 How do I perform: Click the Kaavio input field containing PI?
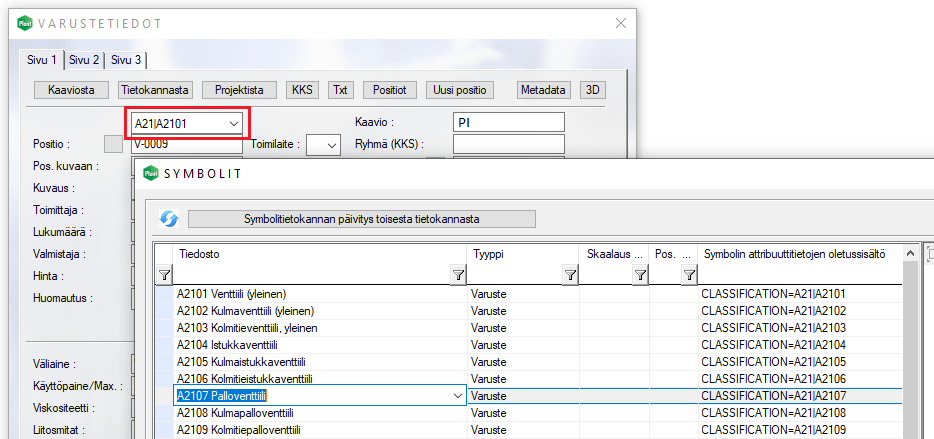click(x=508, y=122)
